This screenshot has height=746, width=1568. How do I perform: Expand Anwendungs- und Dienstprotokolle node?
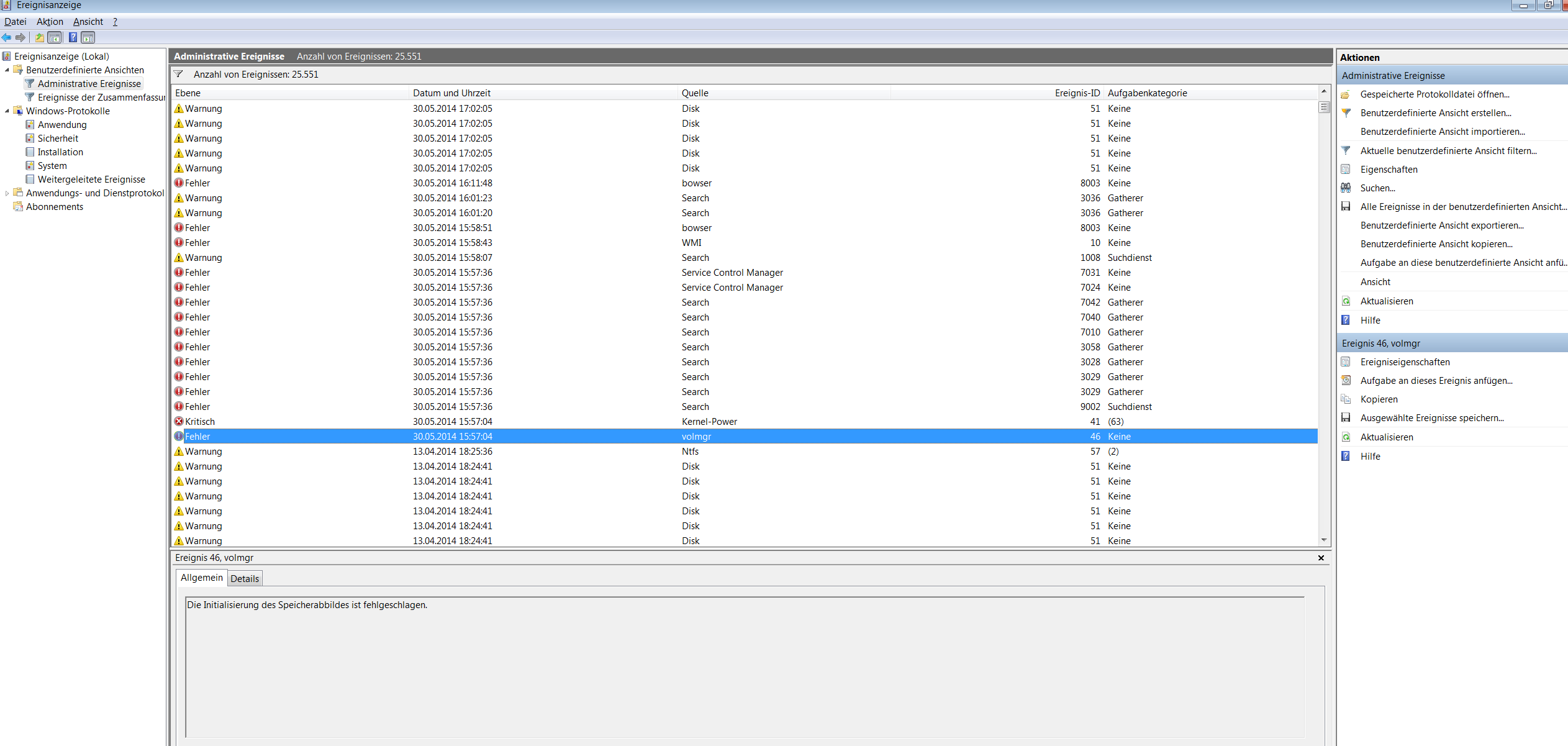(7, 193)
